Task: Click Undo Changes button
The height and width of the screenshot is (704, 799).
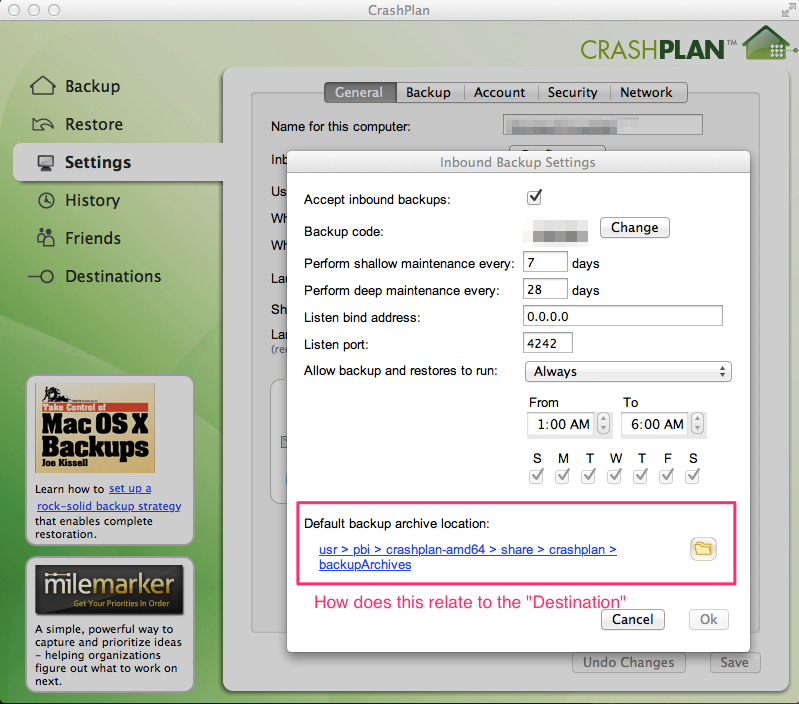Action: pyautogui.click(x=628, y=662)
